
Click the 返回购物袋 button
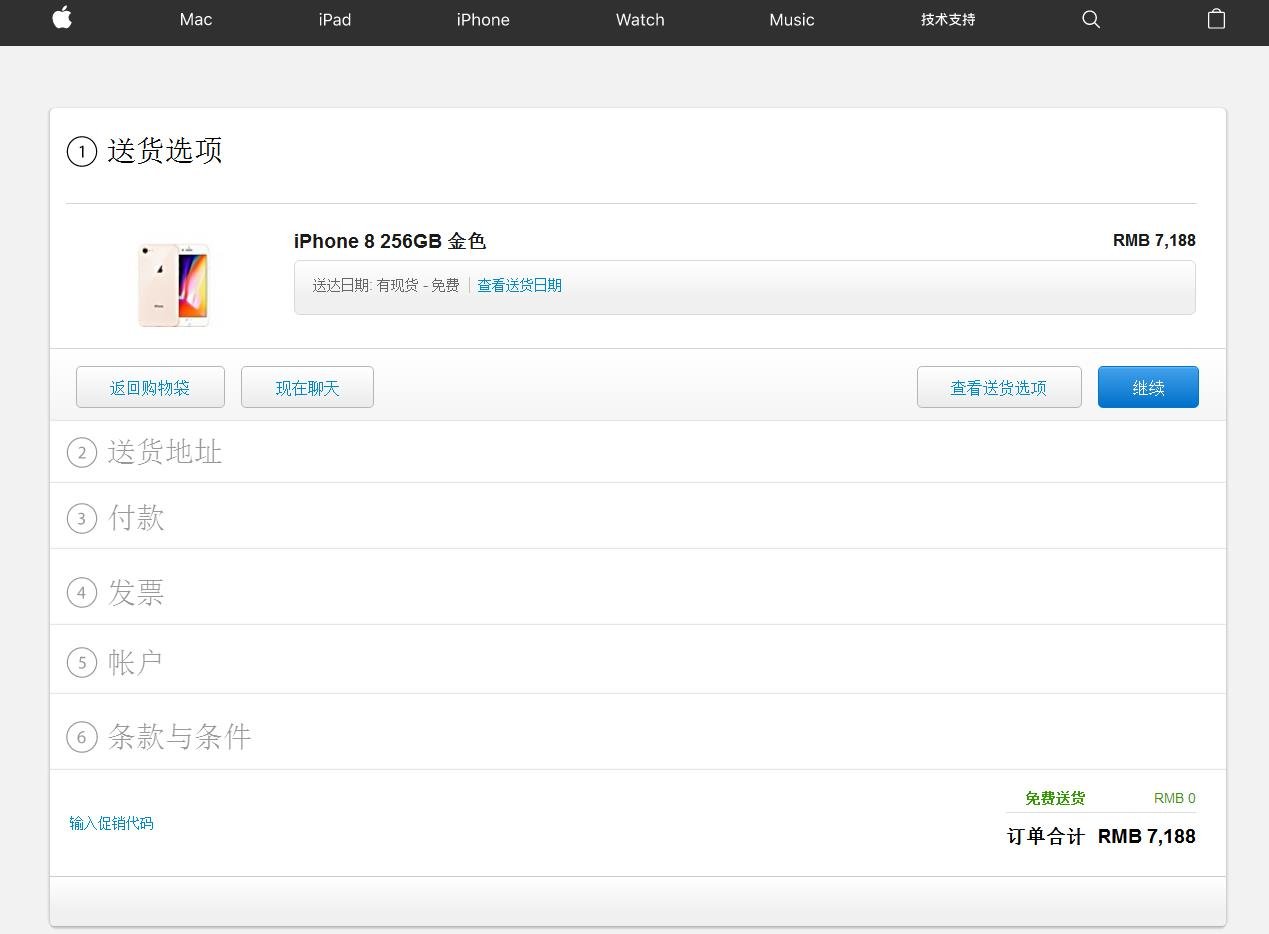click(x=150, y=388)
